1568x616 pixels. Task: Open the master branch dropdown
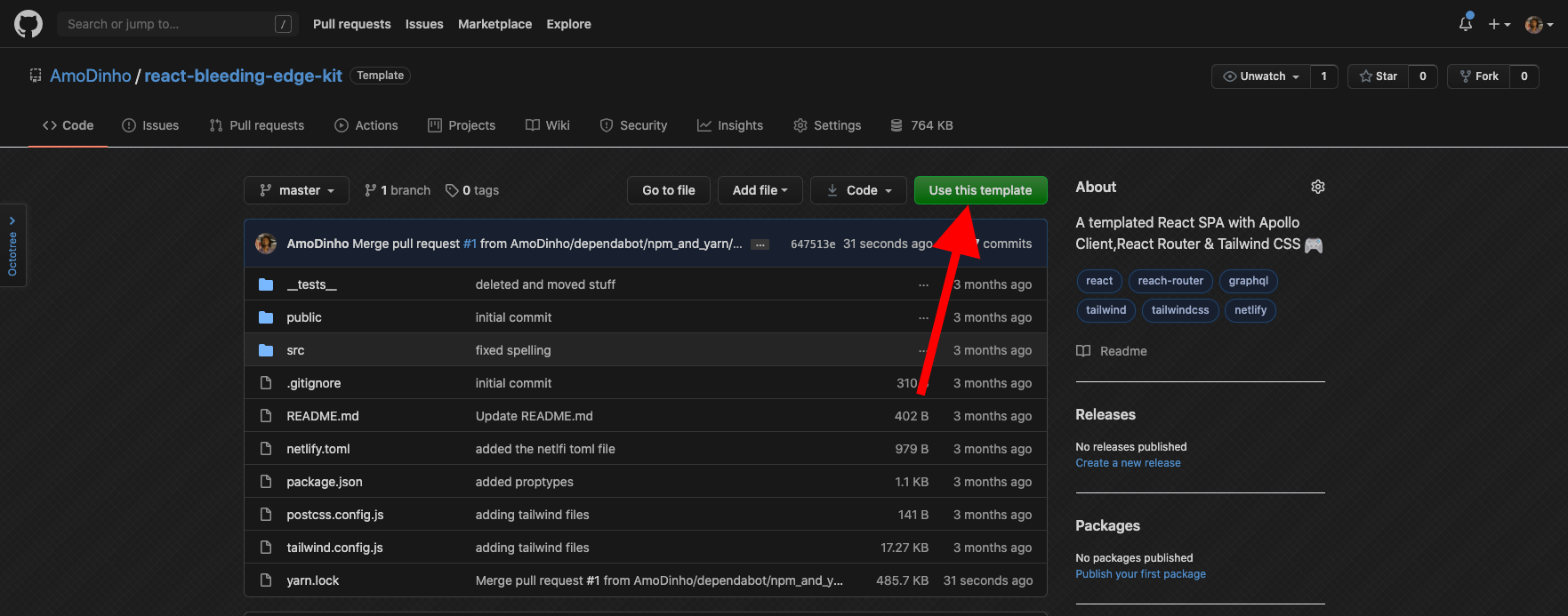297,190
